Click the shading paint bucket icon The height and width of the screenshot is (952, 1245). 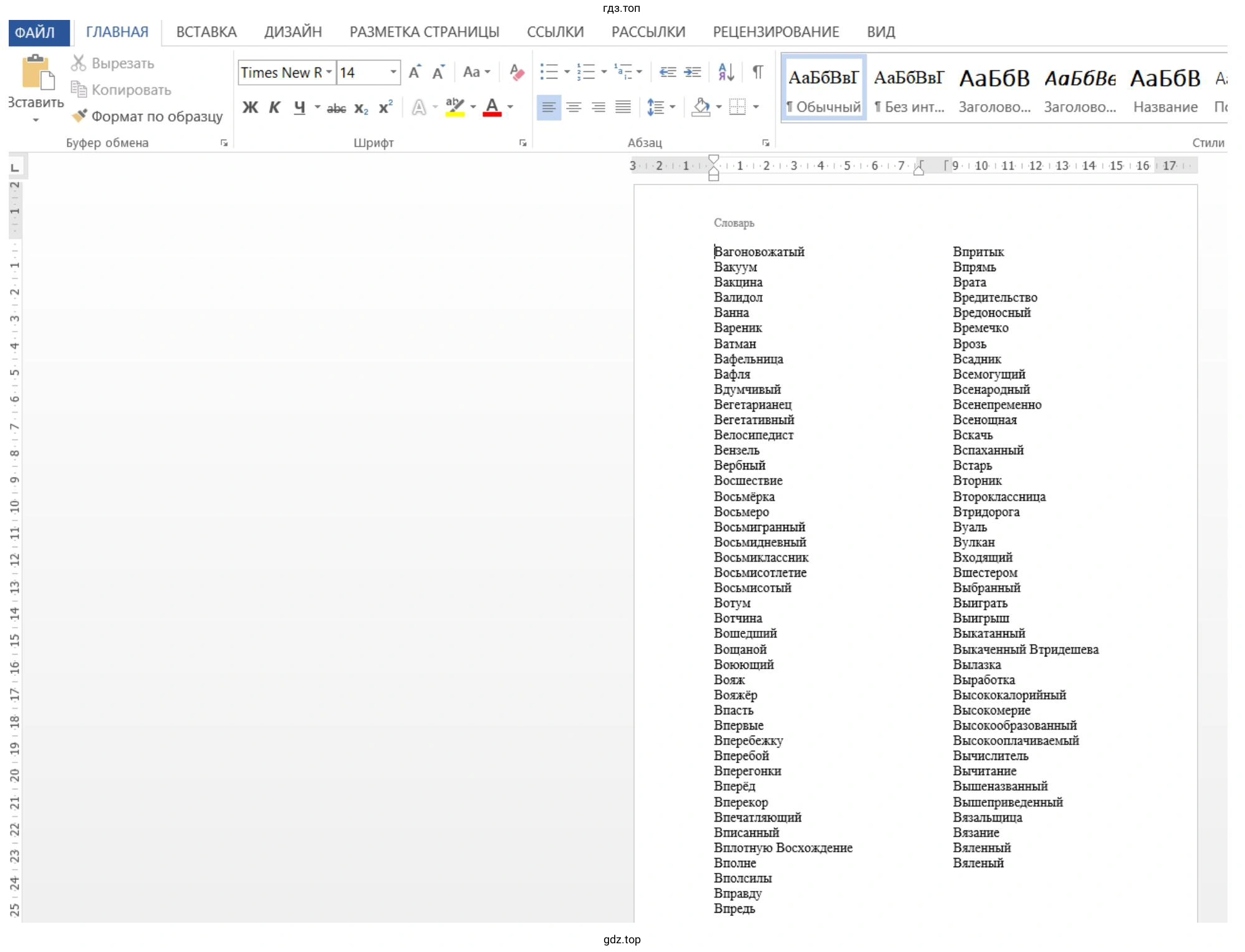tap(701, 107)
